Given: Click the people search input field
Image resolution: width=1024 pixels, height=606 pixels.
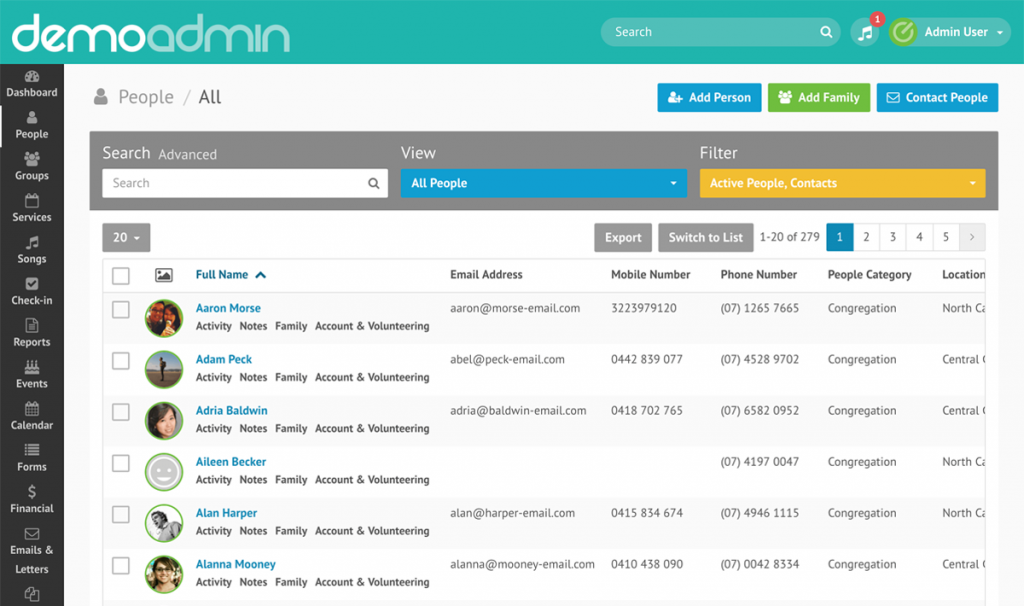Looking at the screenshot, I should click(x=235, y=183).
